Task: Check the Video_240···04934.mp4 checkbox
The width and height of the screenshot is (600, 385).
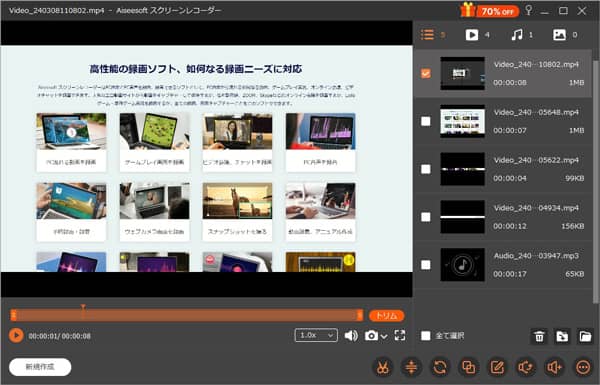Action: (426, 217)
